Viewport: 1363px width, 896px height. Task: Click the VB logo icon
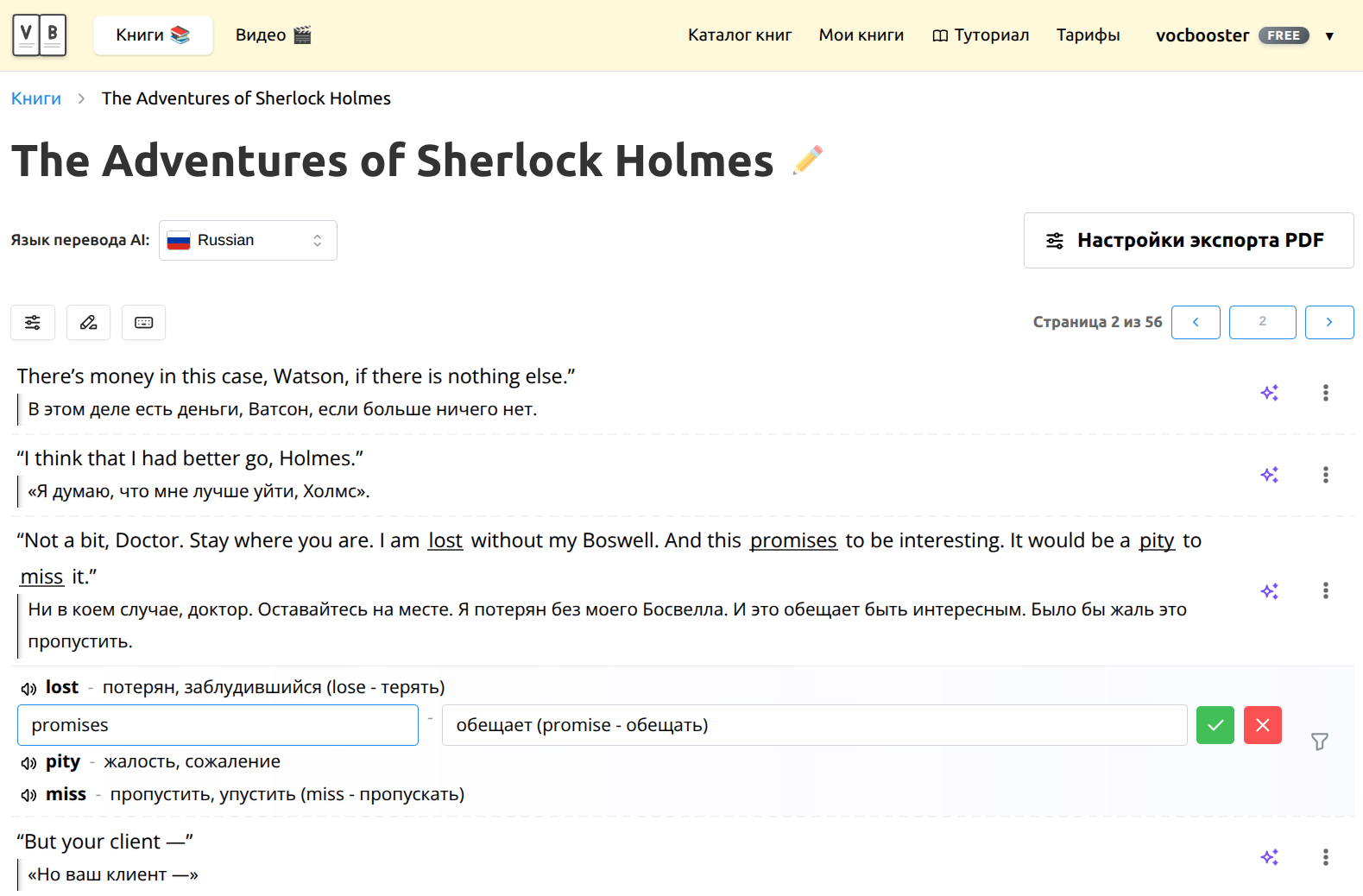tap(39, 35)
